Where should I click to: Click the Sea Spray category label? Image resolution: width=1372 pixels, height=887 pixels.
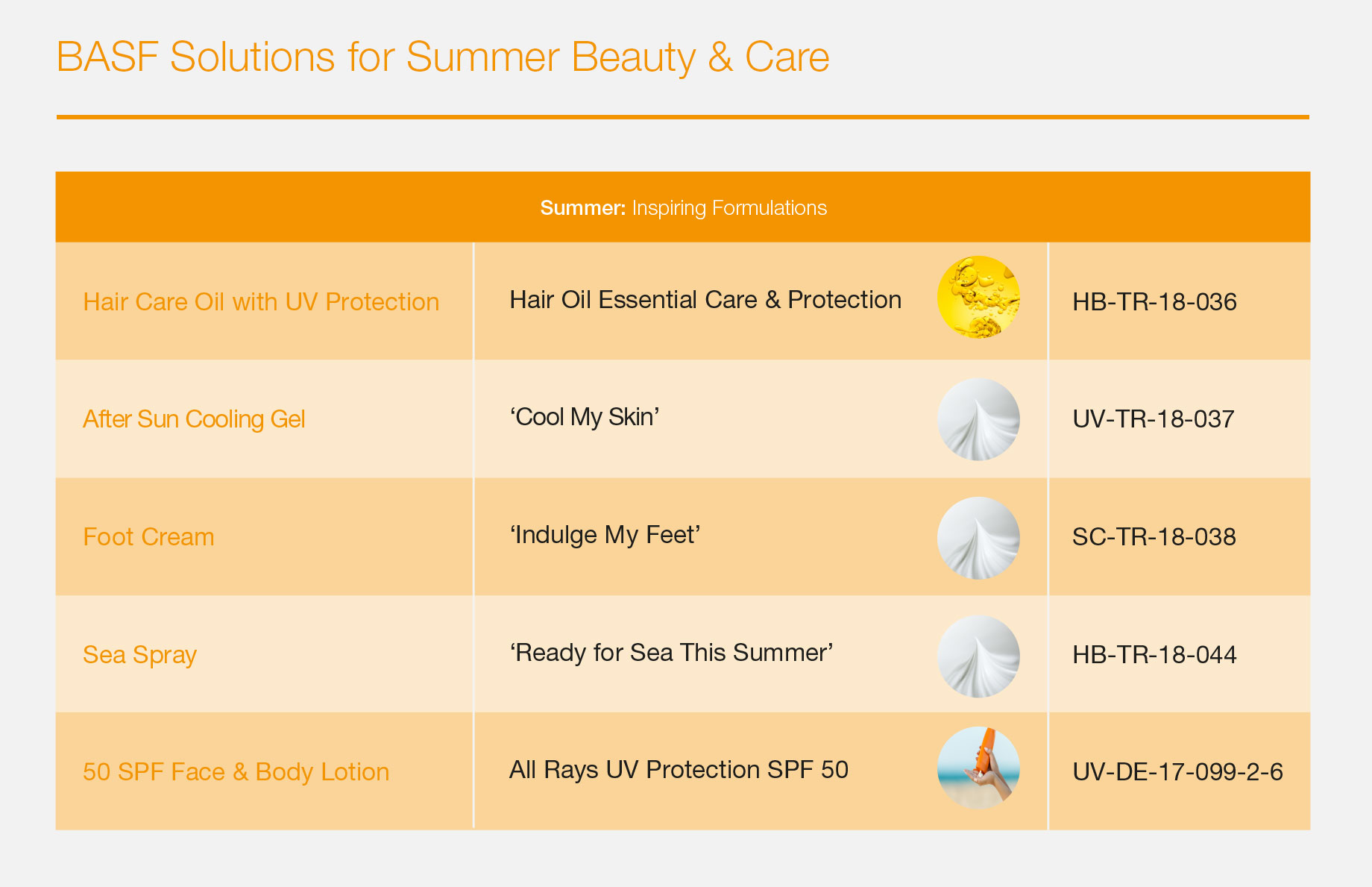(139, 655)
